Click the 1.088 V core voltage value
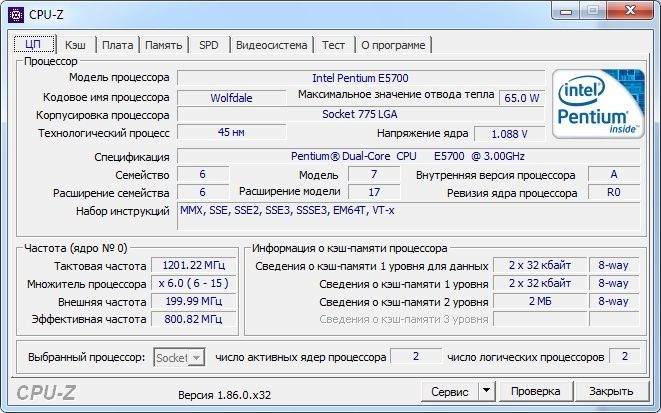 click(510, 134)
